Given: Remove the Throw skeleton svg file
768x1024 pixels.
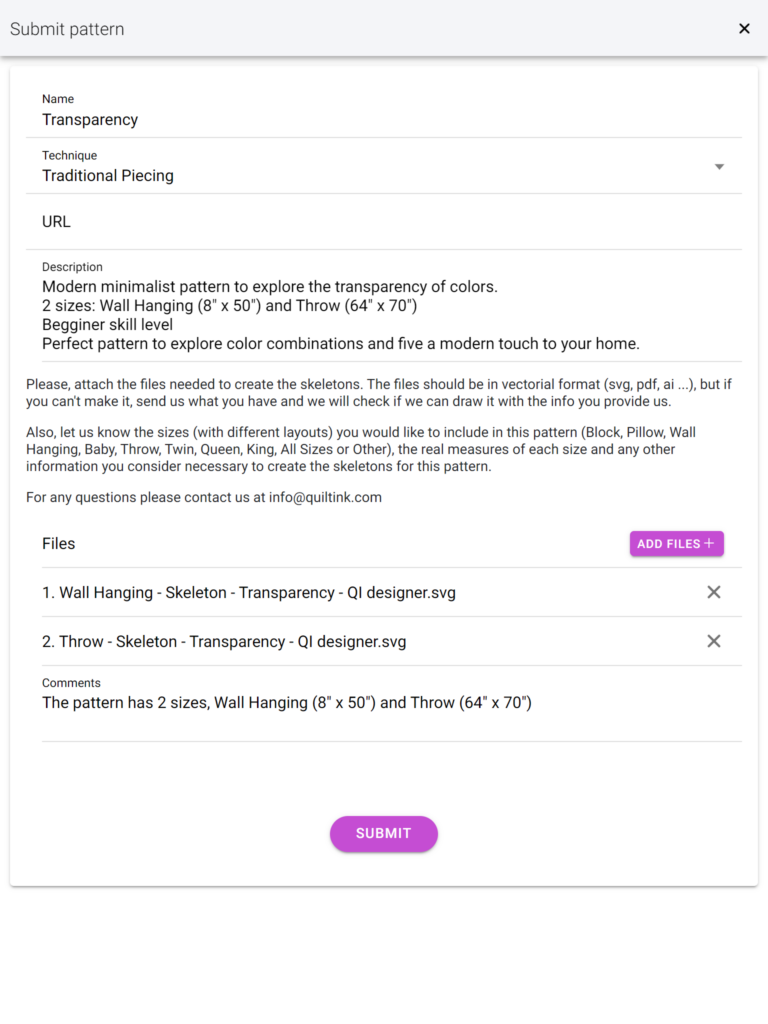Looking at the screenshot, I should pos(714,641).
